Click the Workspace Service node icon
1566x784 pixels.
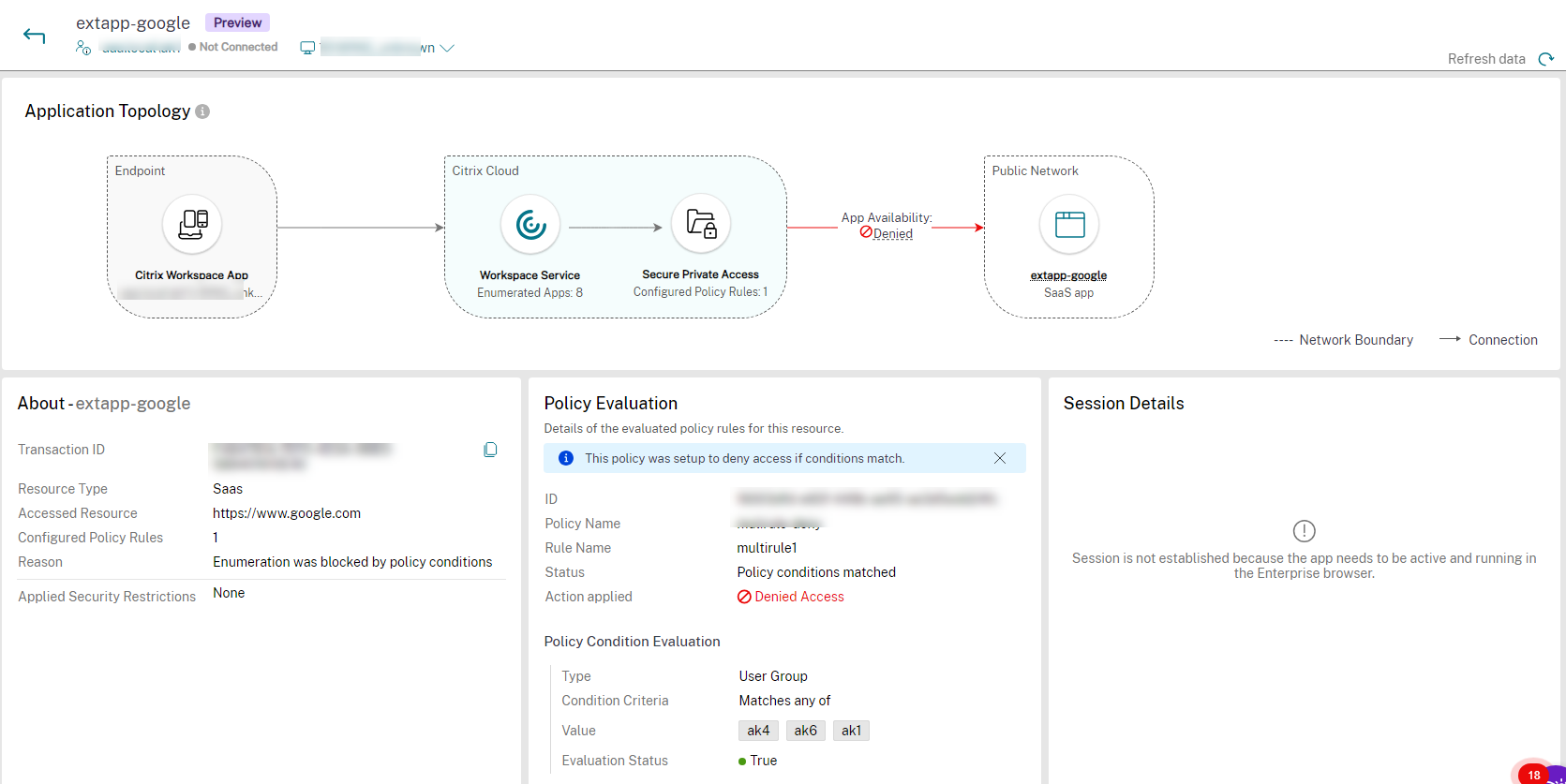[x=530, y=225]
